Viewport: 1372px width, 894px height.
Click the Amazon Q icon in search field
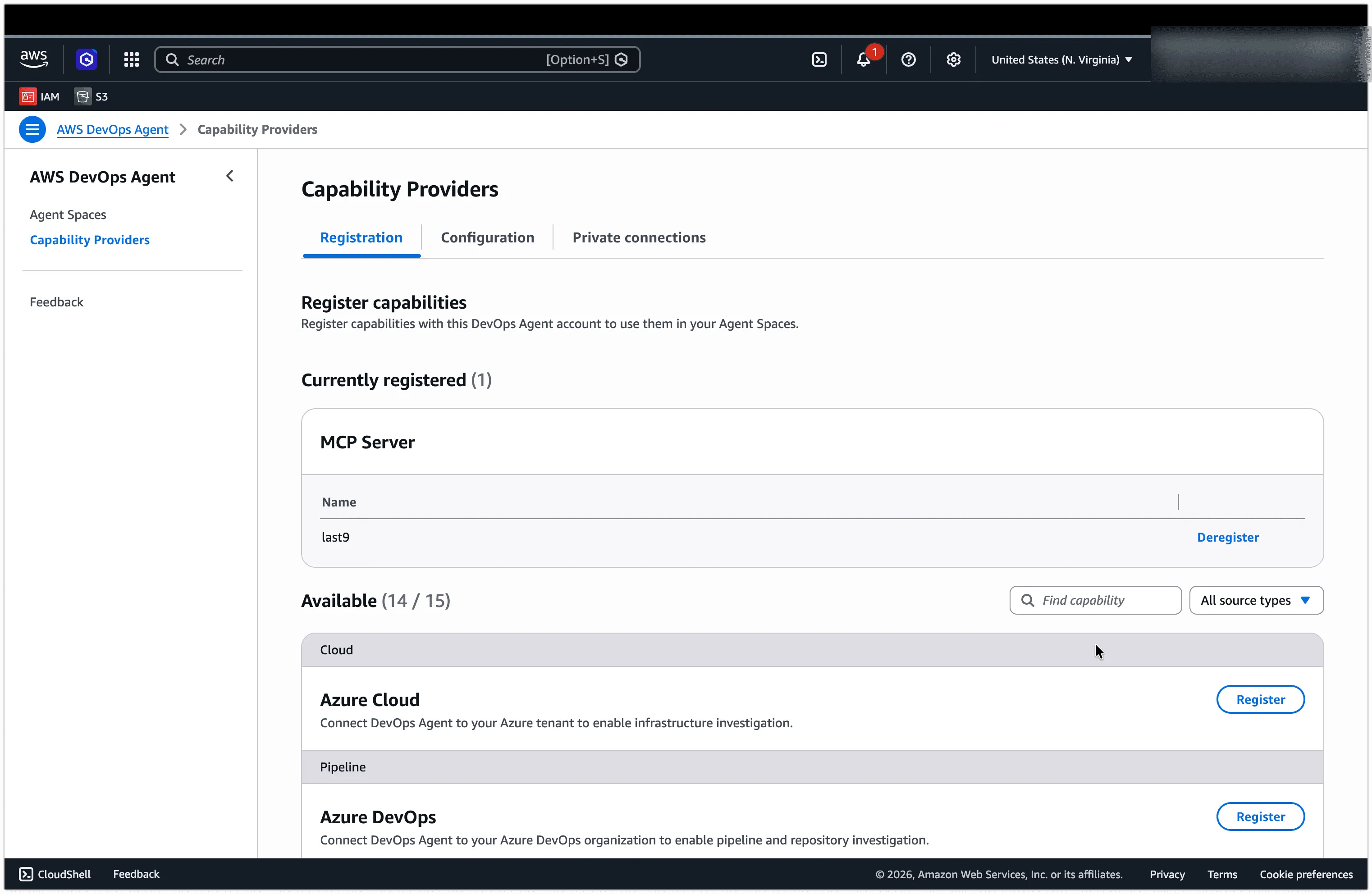(x=622, y=59)
